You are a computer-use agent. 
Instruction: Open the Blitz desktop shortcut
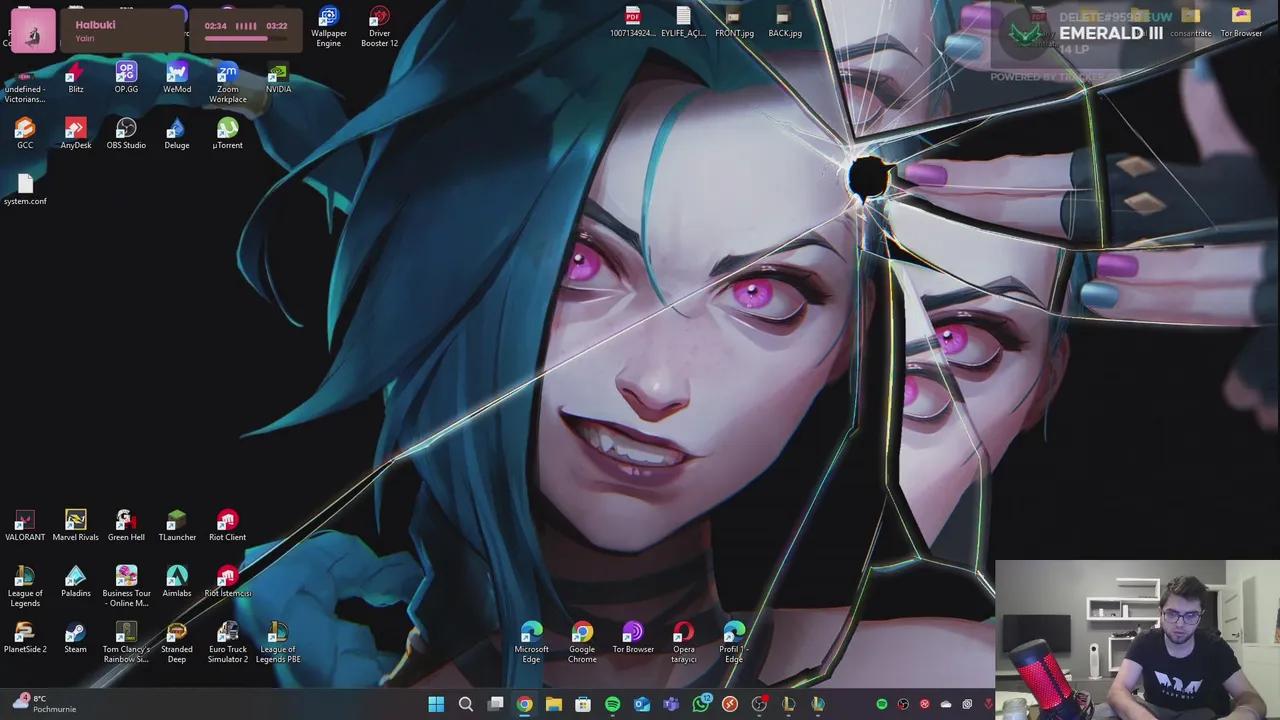point(76,78)
